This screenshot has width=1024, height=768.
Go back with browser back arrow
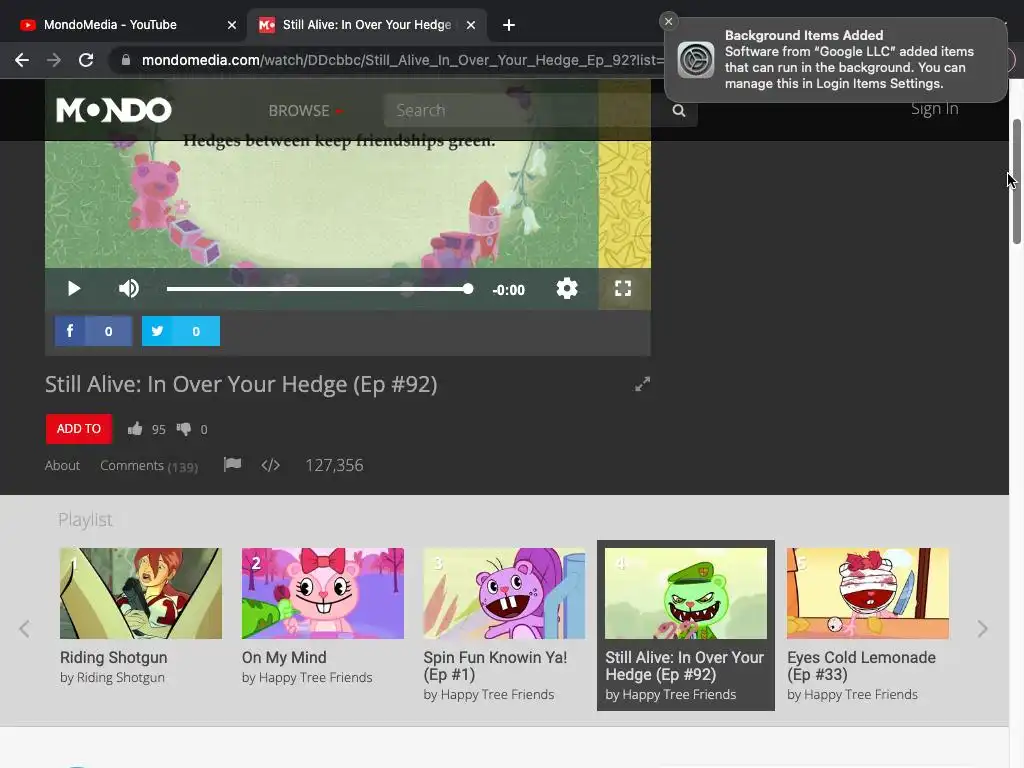tap(22, 60)
